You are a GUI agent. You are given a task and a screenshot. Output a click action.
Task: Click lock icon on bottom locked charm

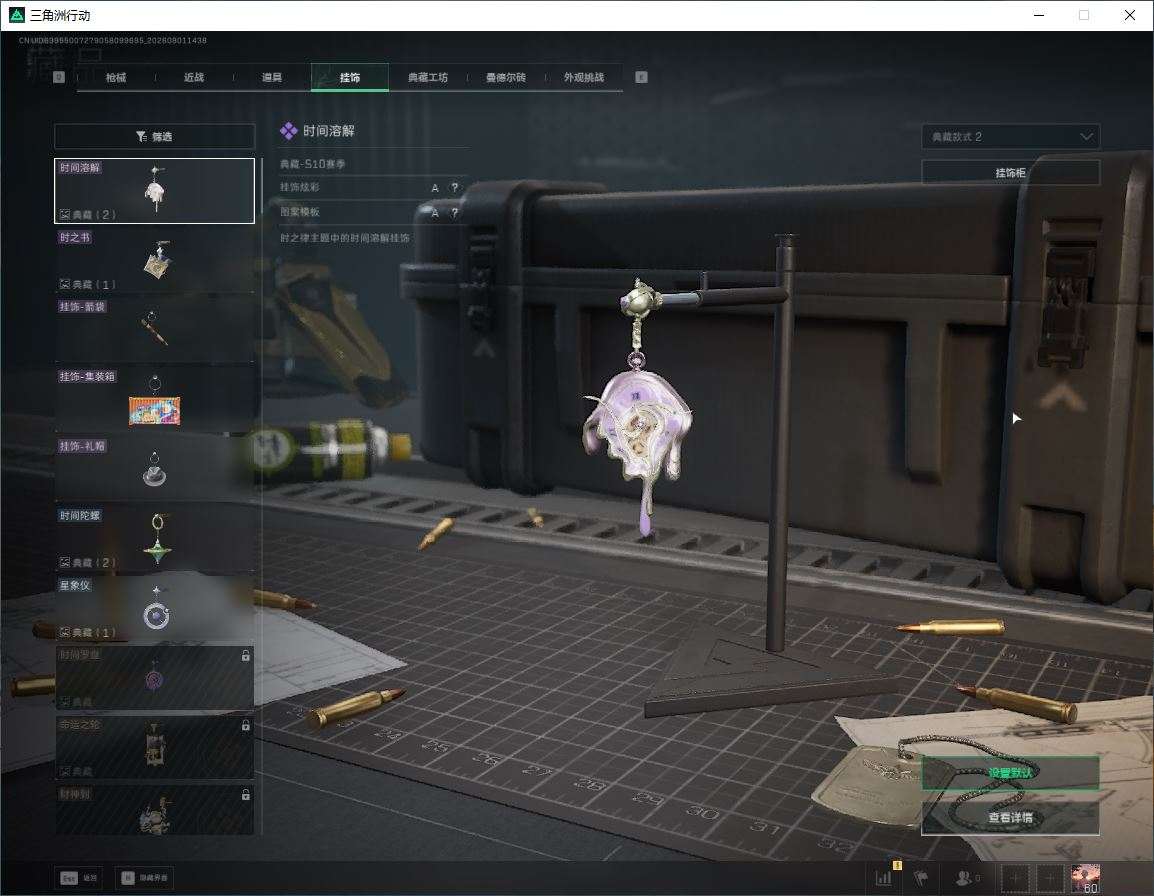tap(246, 795)
